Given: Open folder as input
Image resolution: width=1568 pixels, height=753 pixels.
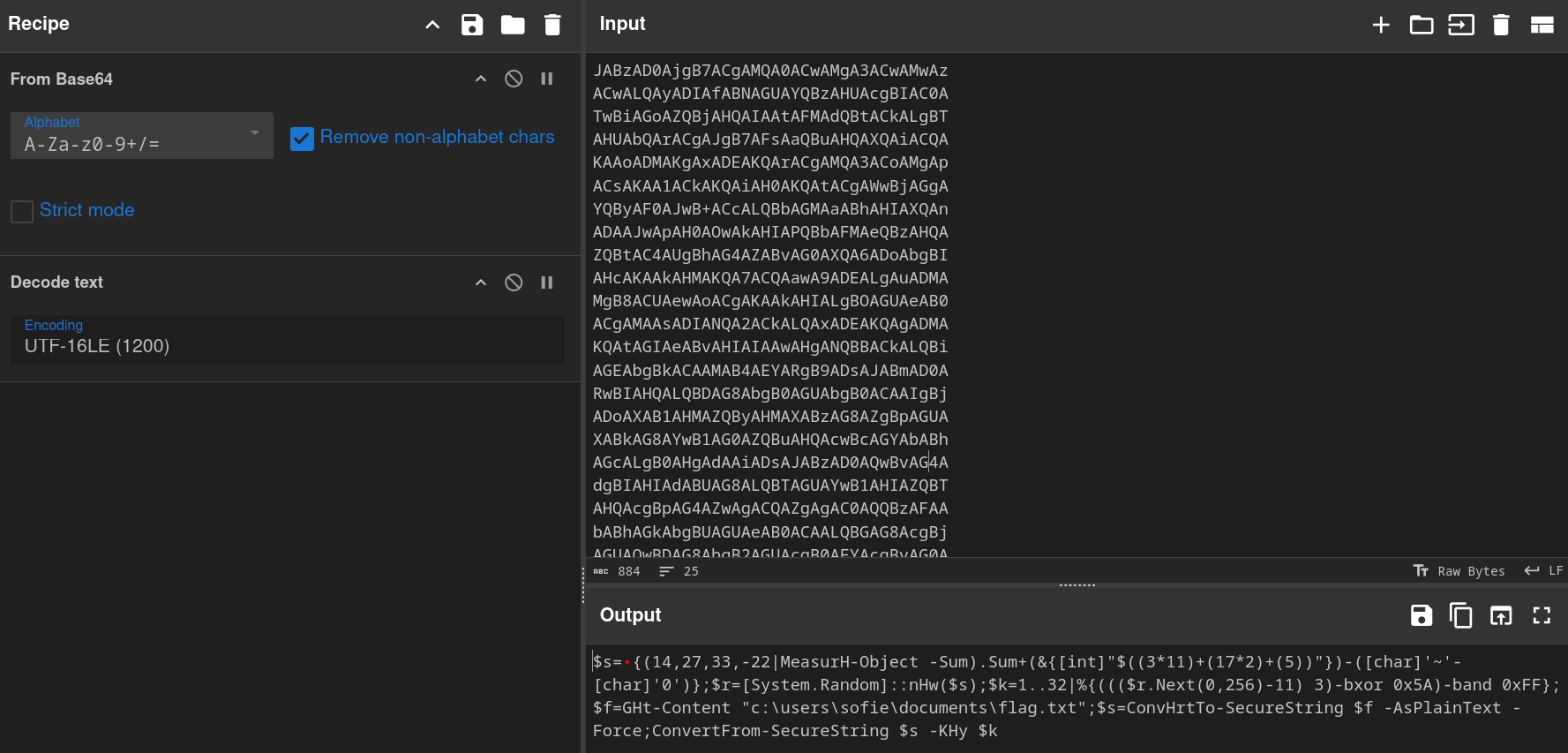Looking at the screenshot, I should pos(1421,25).
